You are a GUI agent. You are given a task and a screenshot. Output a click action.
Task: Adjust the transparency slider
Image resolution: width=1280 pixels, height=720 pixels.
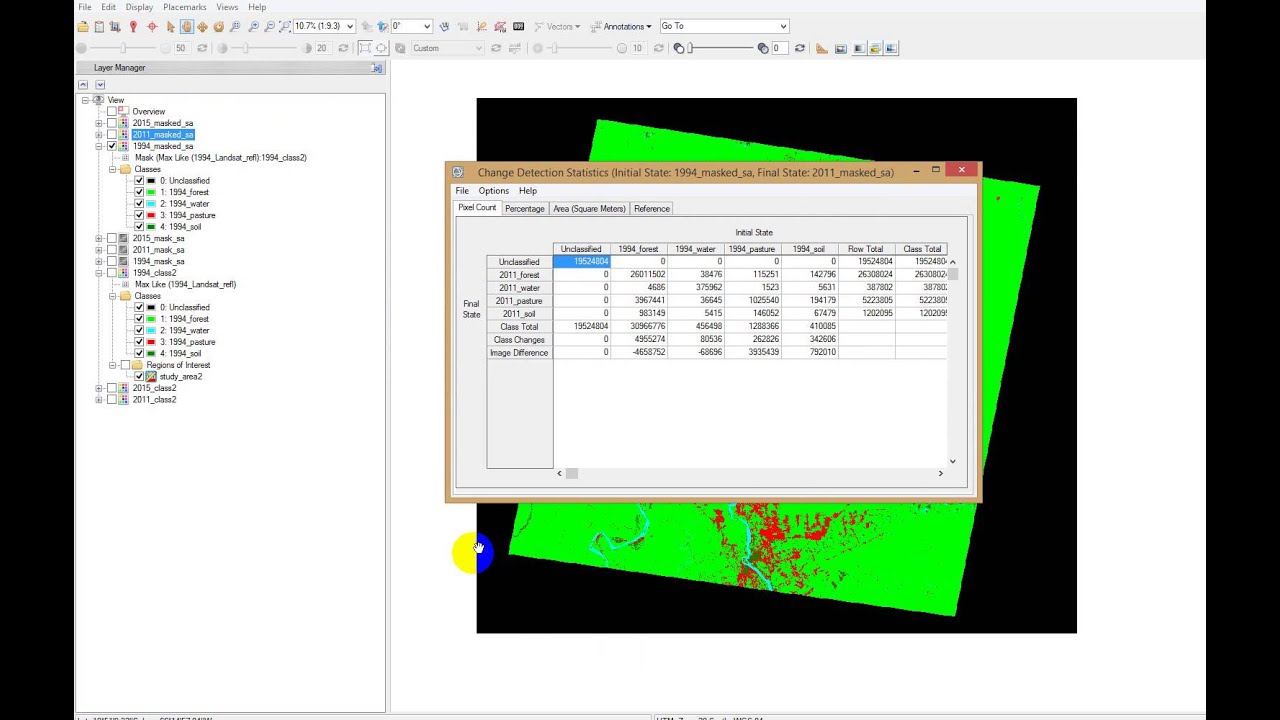point(719,48)
